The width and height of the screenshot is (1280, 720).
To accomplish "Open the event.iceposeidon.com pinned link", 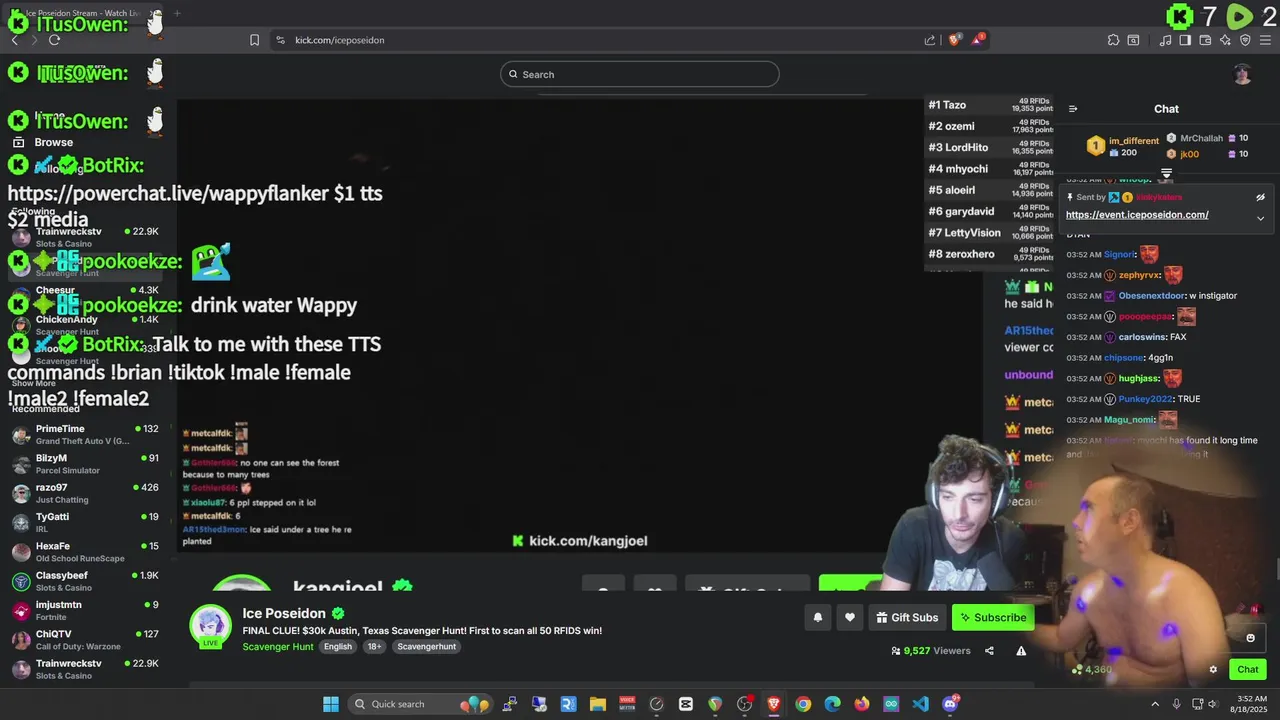I will [x=1137, y=215].
